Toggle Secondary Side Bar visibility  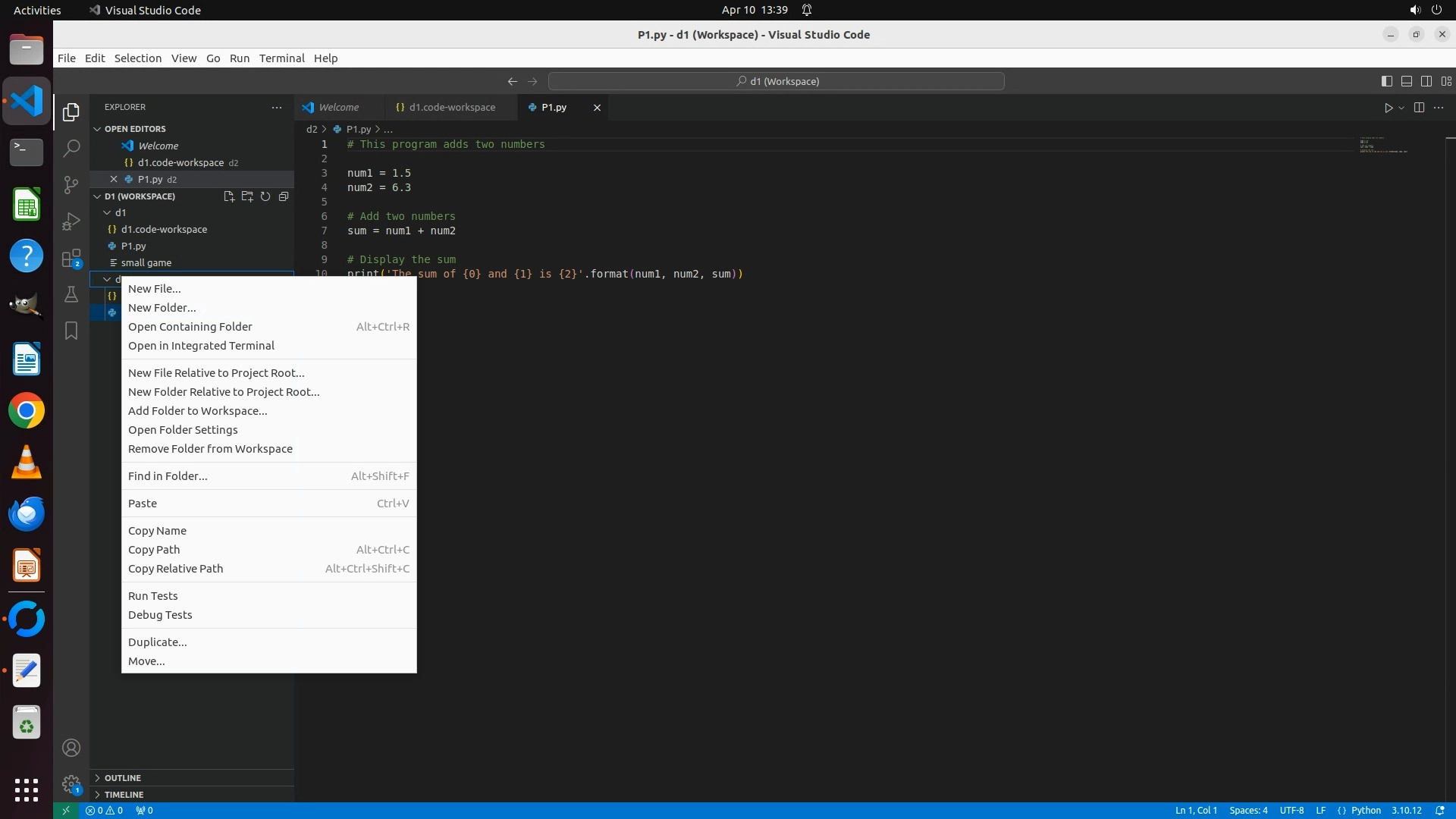[1426, 81]
